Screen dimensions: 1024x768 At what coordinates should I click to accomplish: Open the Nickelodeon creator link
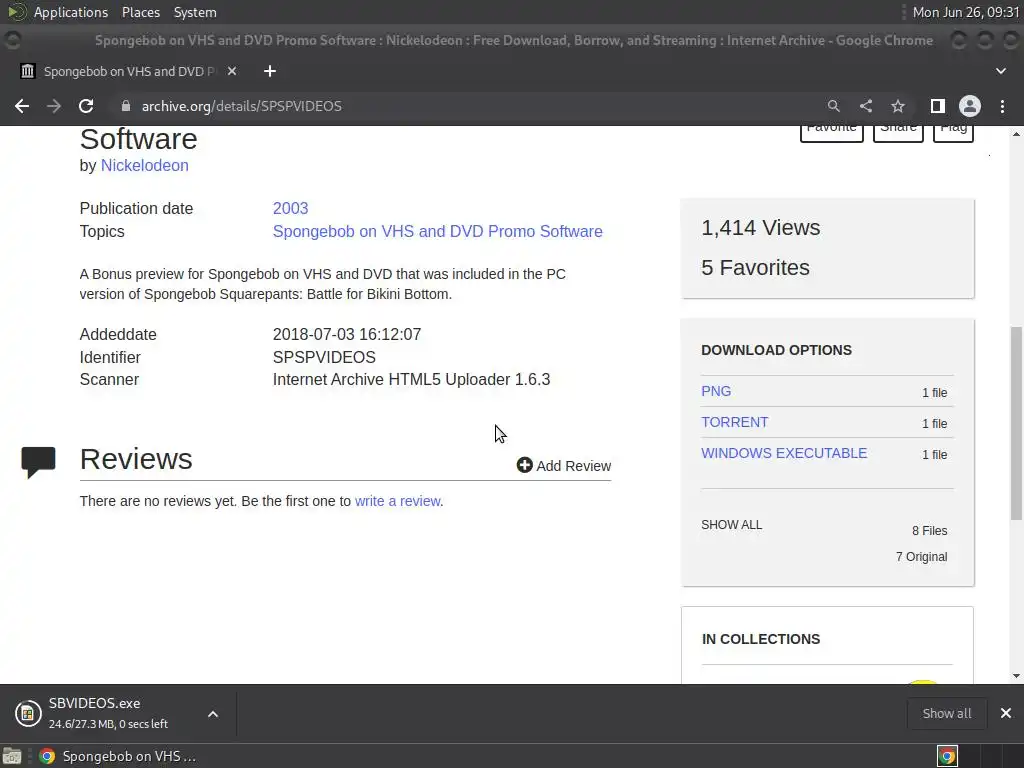click(x=144, y=165)
